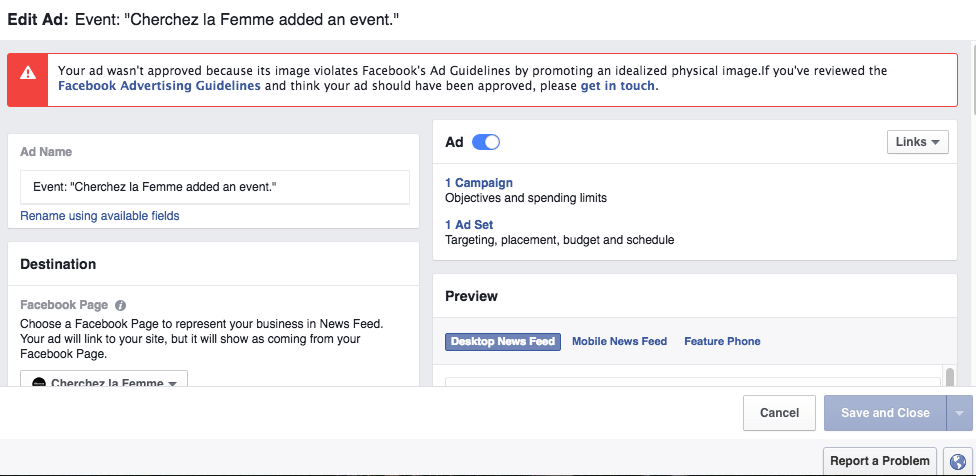Open the 1 Ad Set link
This screenshot has width=976, height=476.
[469, 225]
